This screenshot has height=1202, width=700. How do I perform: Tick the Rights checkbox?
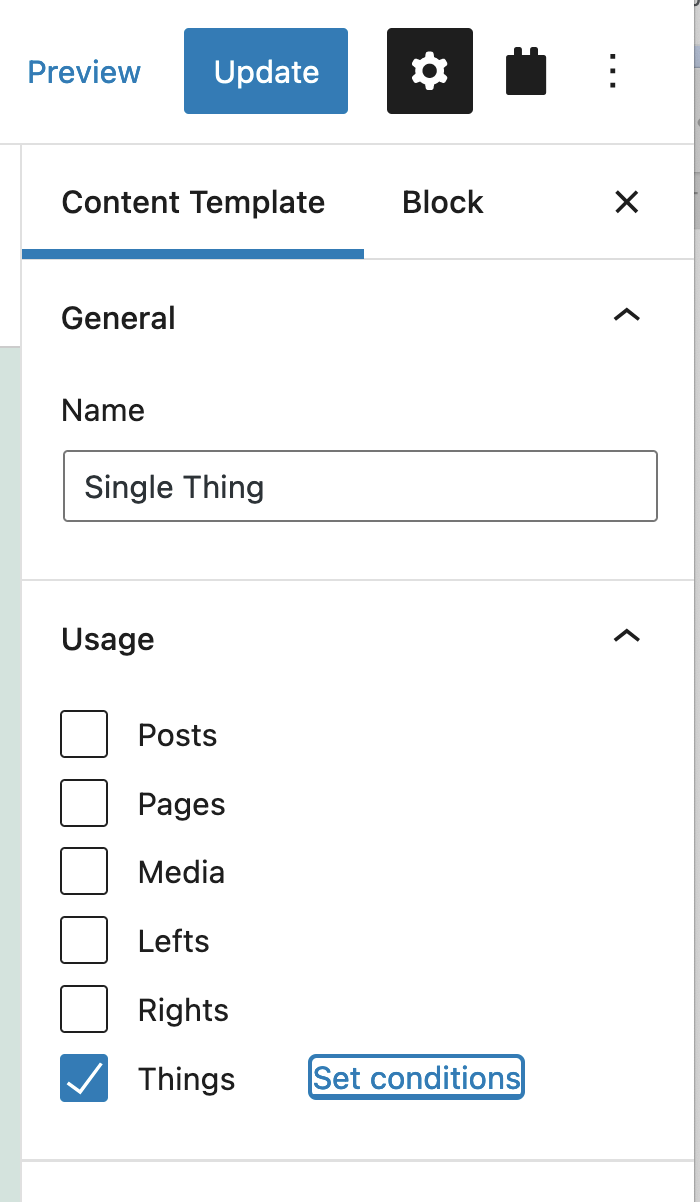coord(84,1009)
